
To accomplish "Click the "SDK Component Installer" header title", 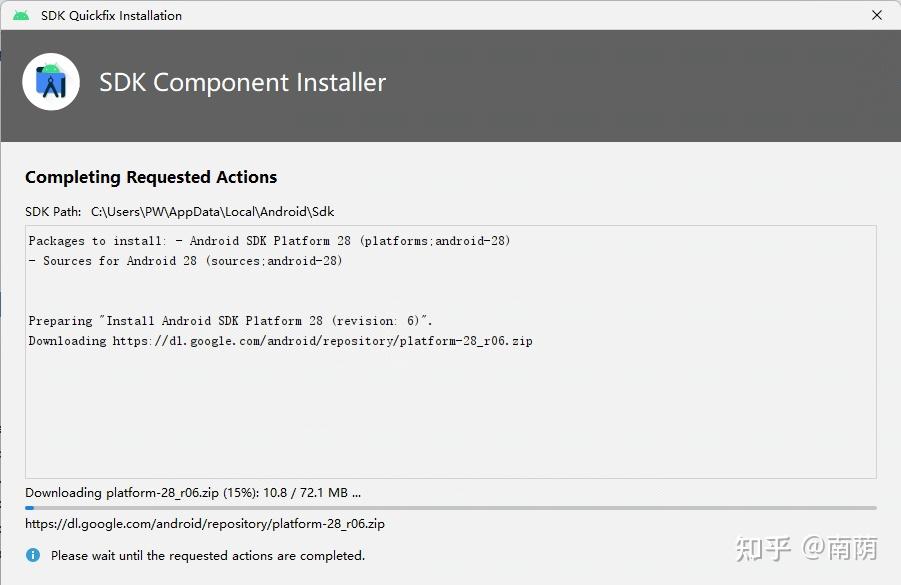I will [x=242, y=83].
